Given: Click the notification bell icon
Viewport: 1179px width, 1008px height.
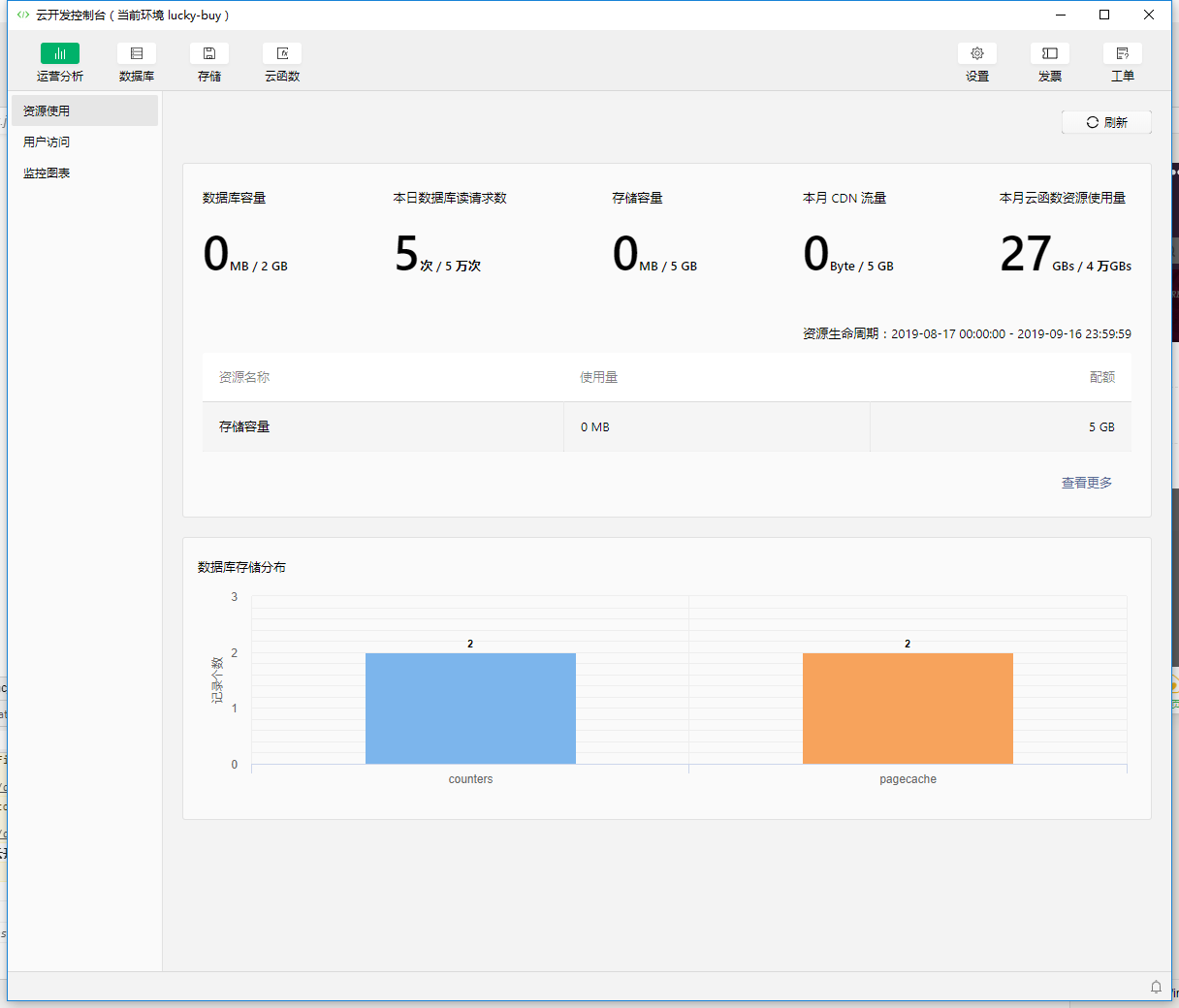Looking at the screenshot, I should 1156,987.
